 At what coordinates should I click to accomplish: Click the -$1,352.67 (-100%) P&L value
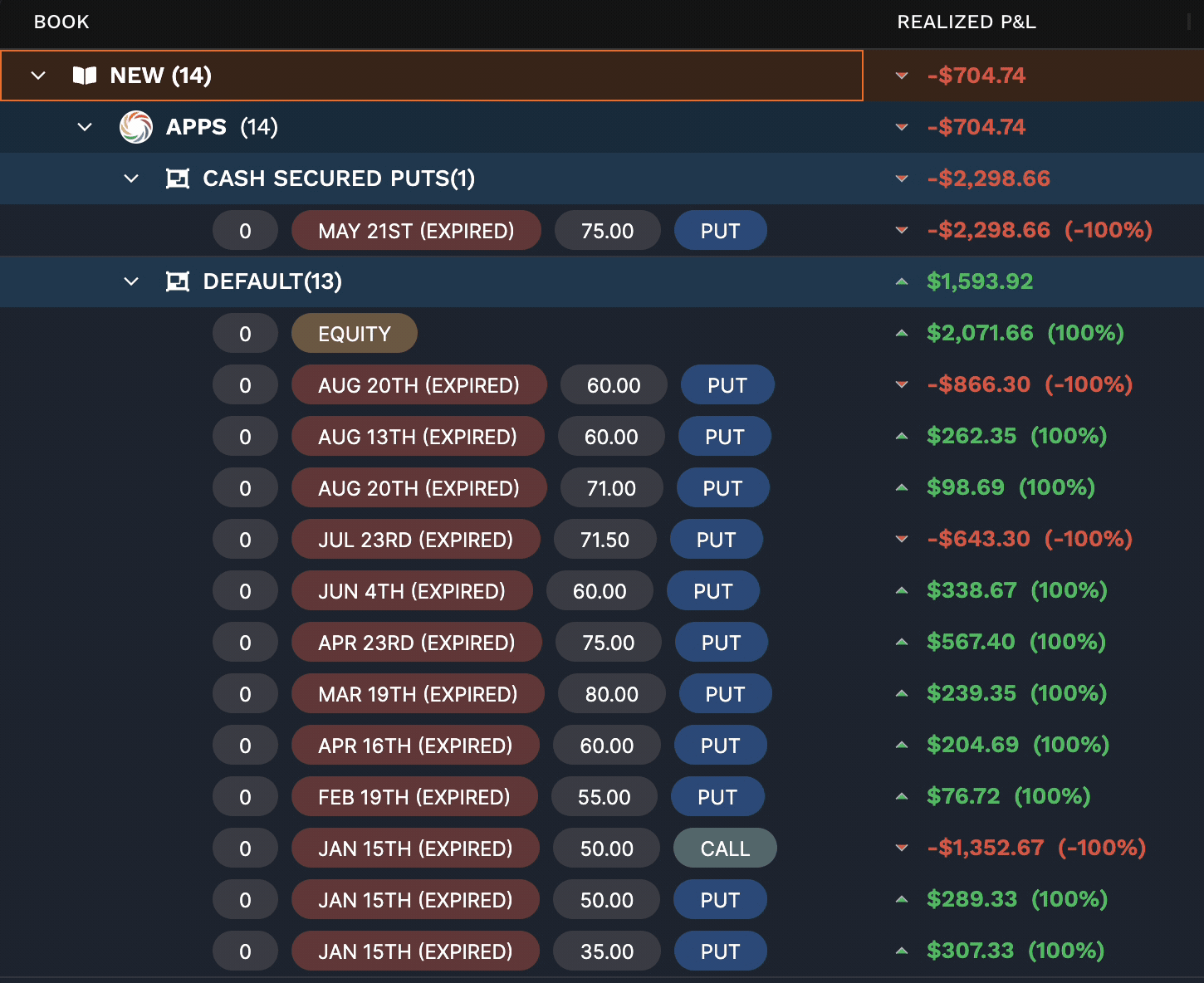(1036, 848)
